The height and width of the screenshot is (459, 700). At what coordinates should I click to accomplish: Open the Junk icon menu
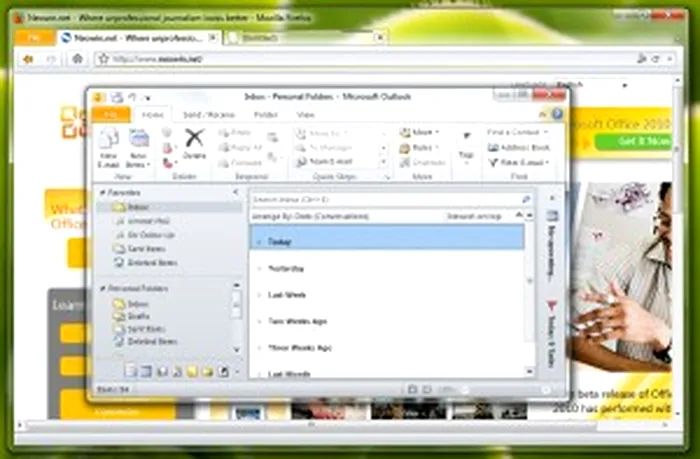point(168,163)
